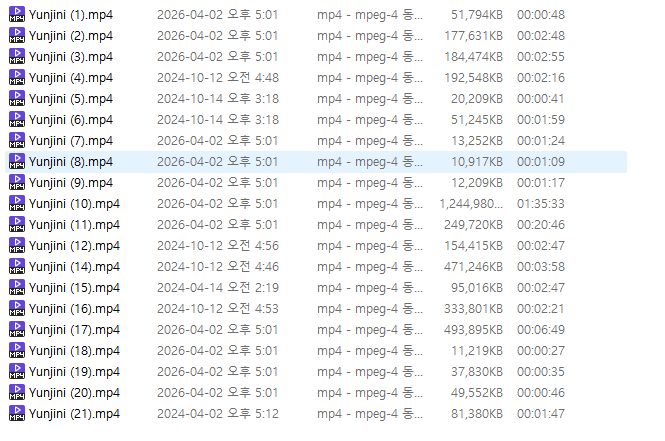Viewport: 665px width, 441px height.
Task: Select the Yunjini (2).mp4 file name
Action: (71, 36)
